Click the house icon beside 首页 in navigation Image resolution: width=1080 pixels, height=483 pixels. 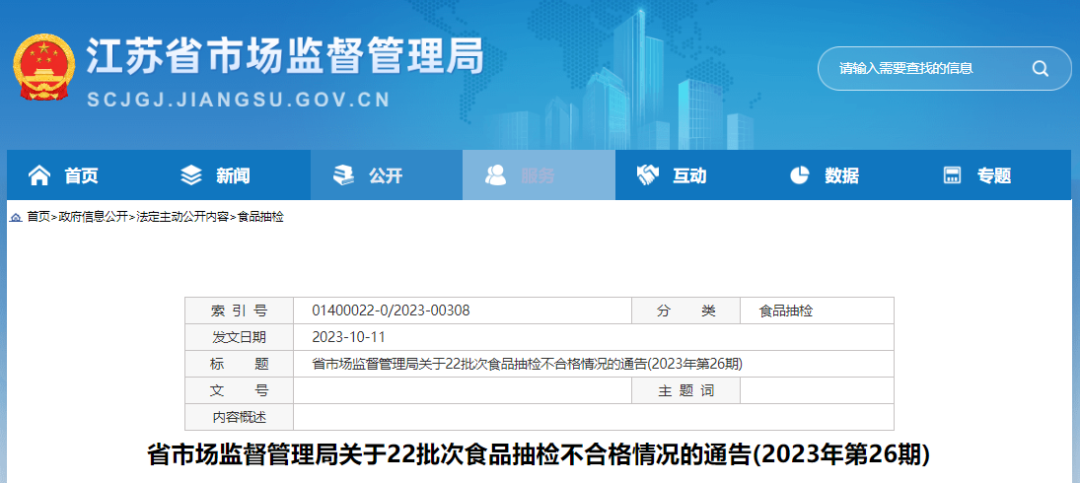tap(39, 176)
